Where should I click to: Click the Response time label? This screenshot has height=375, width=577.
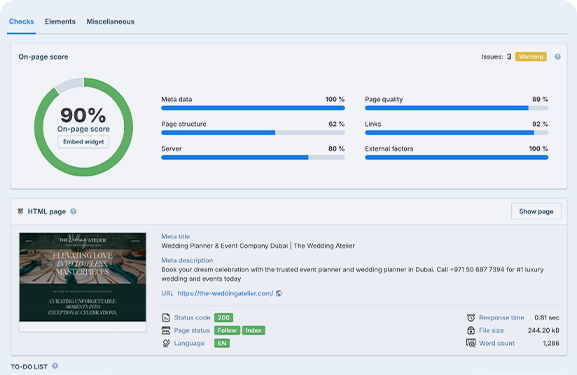pyautogui.click(x=501, y=318)
